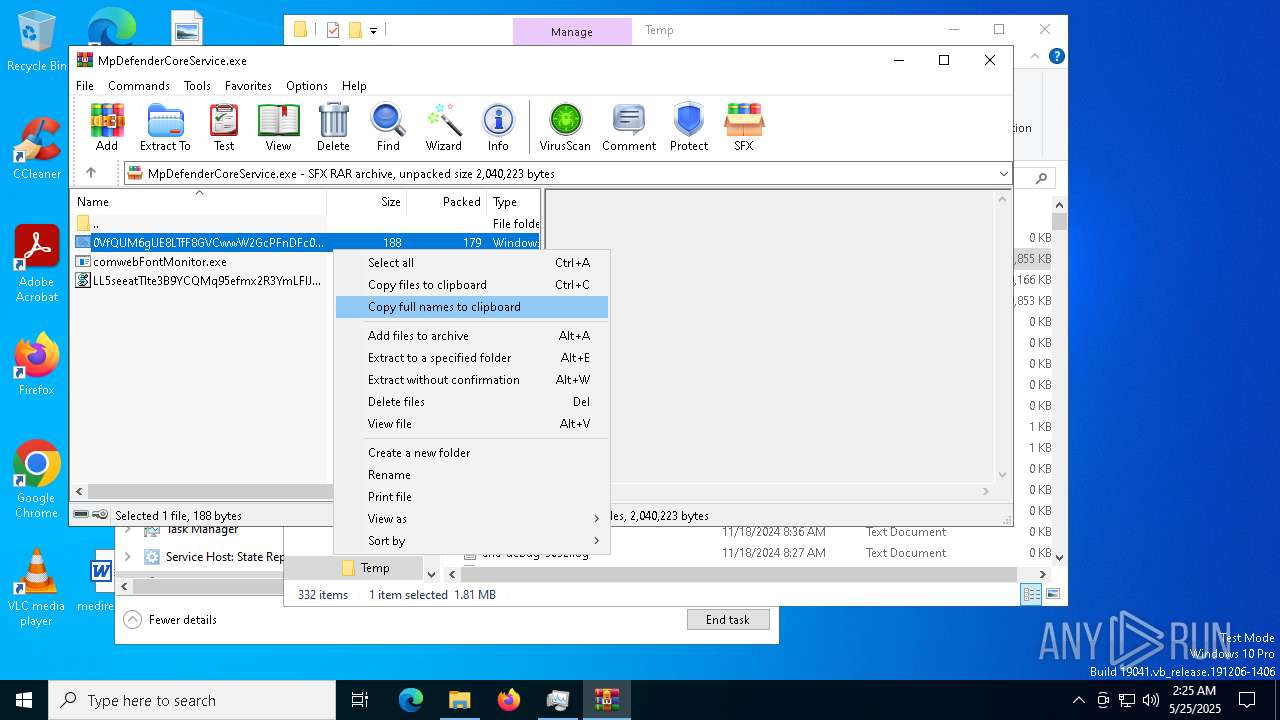The height and width of the screenshot is (720, 1280).
Task: Choose Copy files to clipboard
Action: (472, 285)
